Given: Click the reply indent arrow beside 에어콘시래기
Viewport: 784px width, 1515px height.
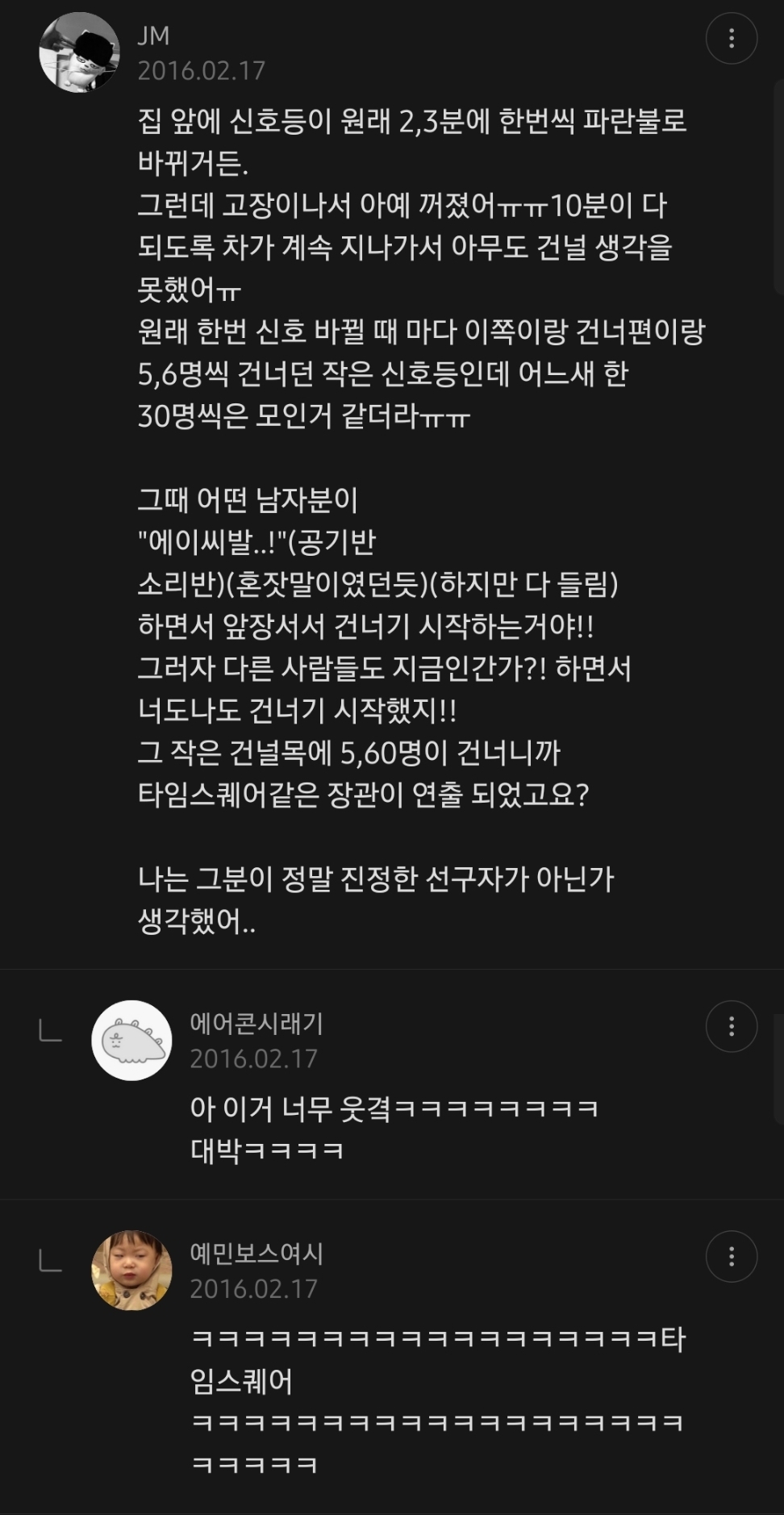Looking at the screenshot, I should click(x=51, y=1030).
